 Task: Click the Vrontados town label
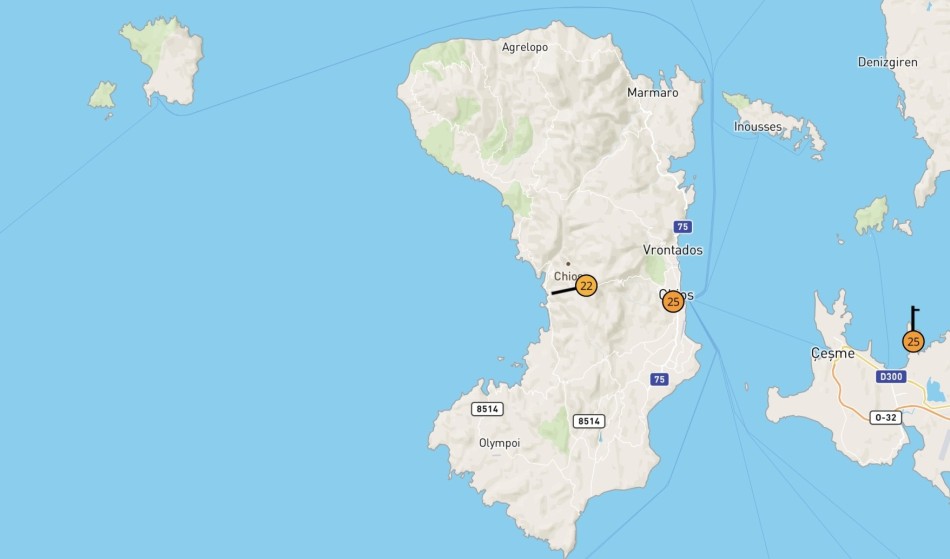[673, 250]
